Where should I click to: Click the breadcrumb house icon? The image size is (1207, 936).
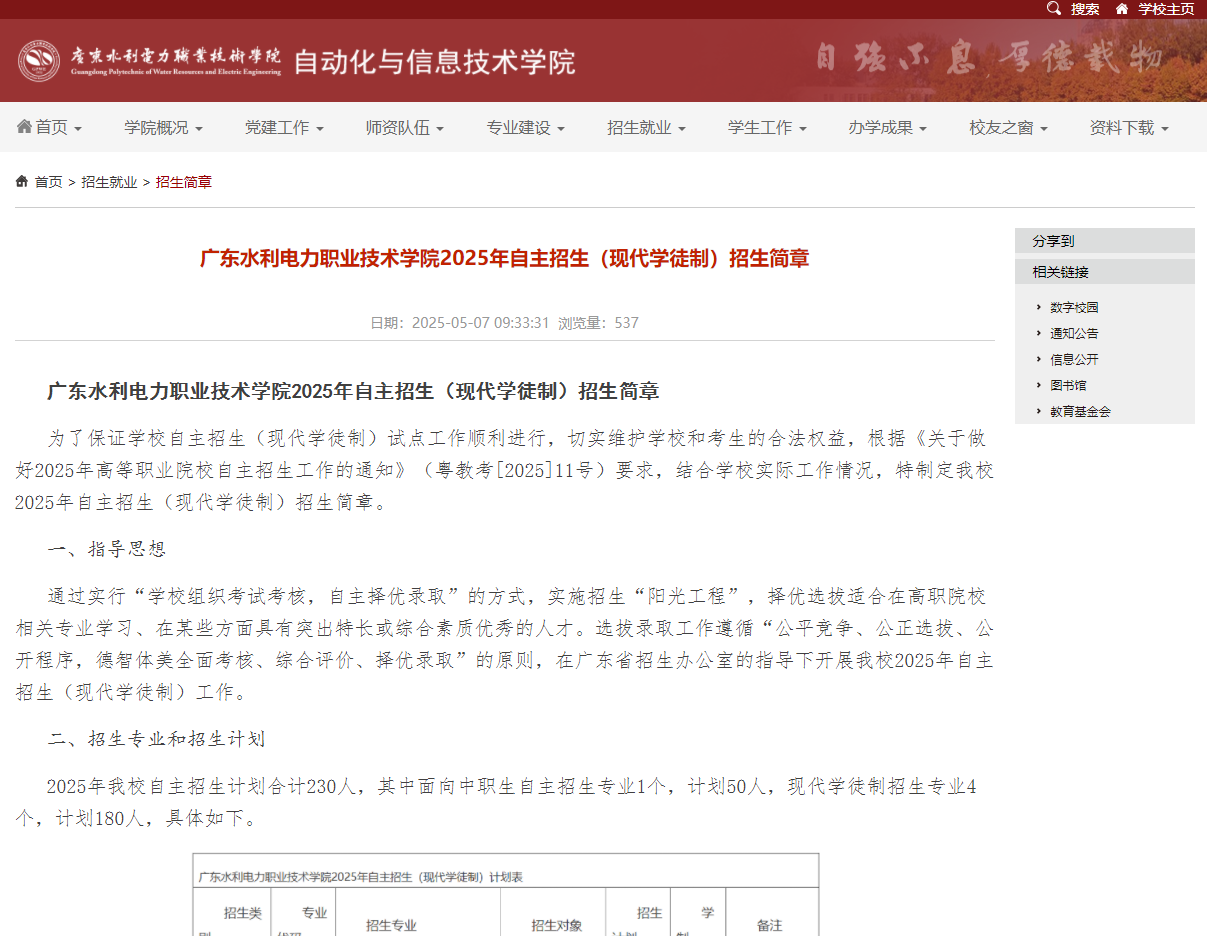(x=21, y=181)
